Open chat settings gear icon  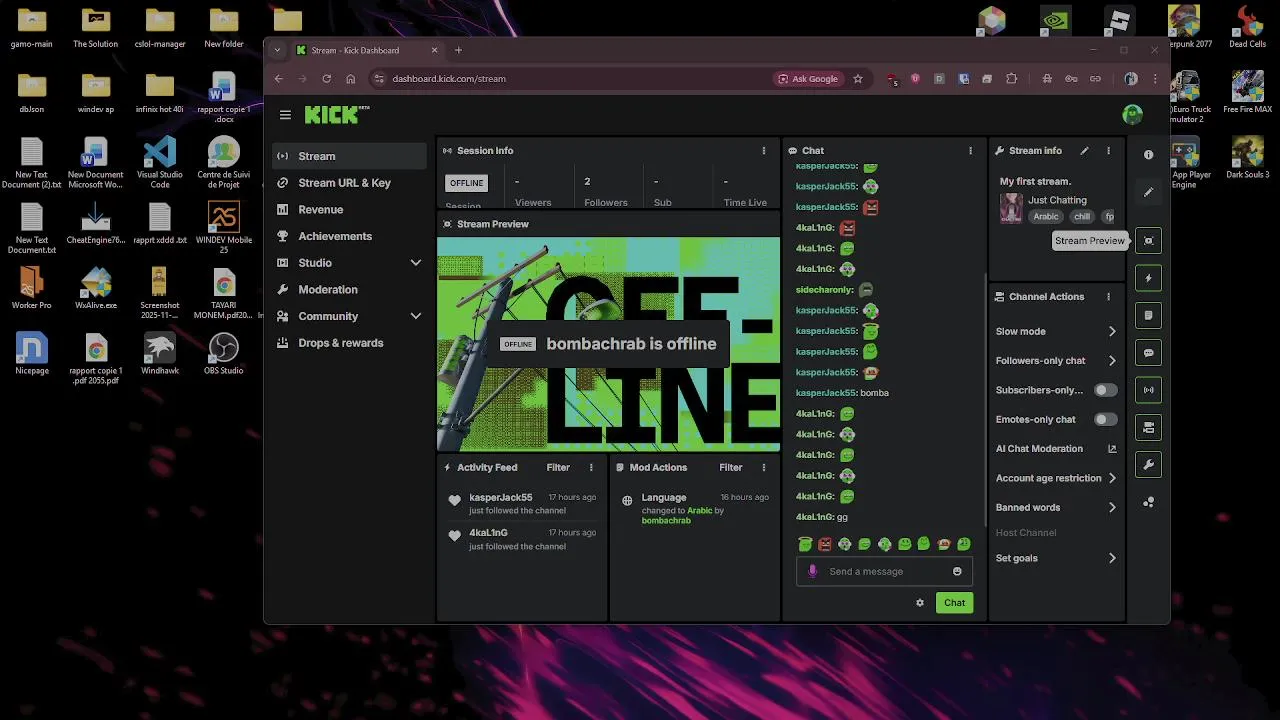pyautogui.click(x=920, y=603)
